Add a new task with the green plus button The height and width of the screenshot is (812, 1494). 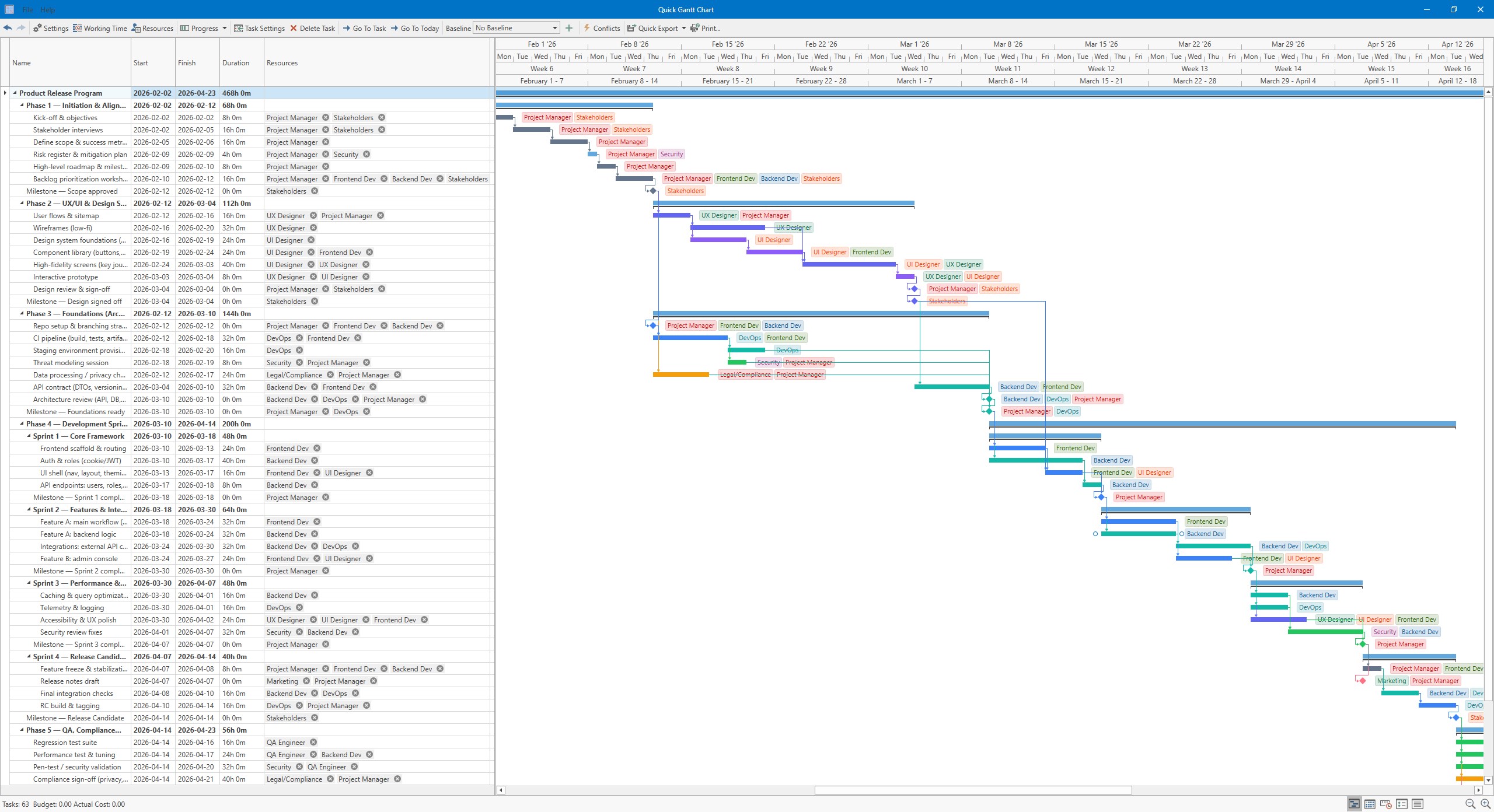coord(568,27)
